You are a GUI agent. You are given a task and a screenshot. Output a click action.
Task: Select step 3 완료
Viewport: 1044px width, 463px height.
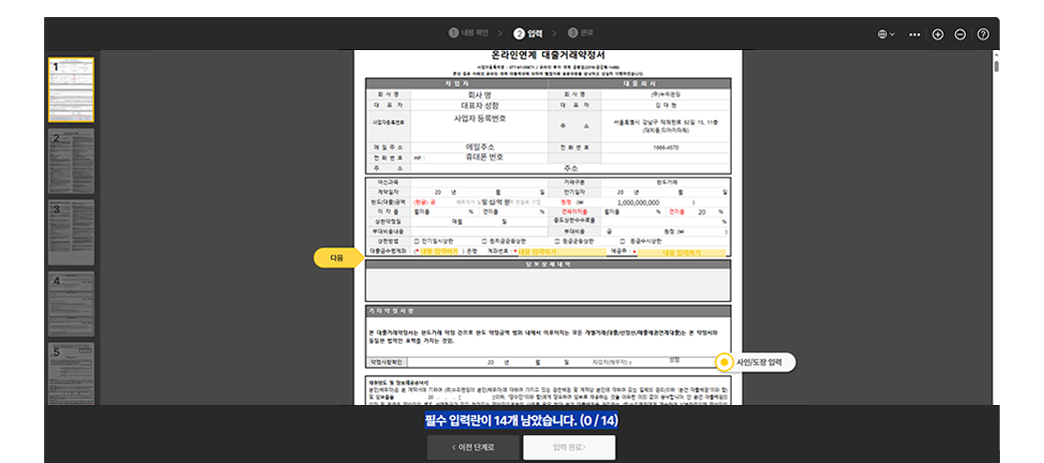click(580, 33)
